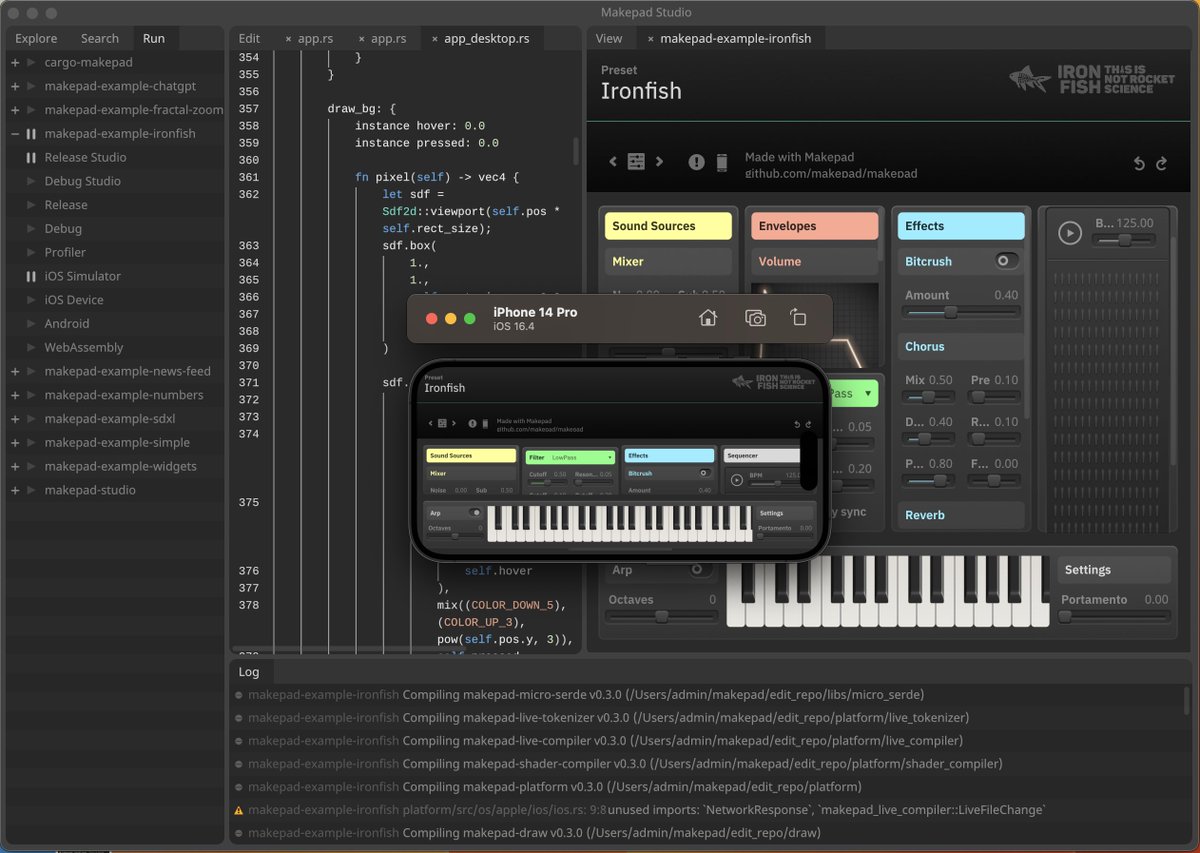Go to previous preset in Studio preview
The width and height of the screenshot is (1200, 853).
click(x=613, y=162)
